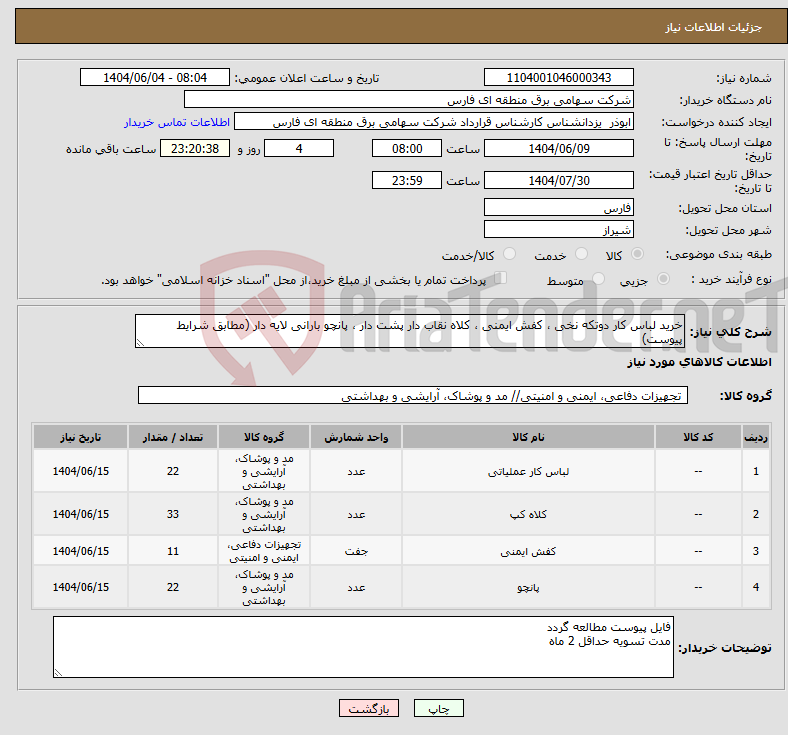788x735 pixels.
Task: Click the date 1404/06/15 in لباس کار عملیاتی row
Action: (x=80, y=471)
